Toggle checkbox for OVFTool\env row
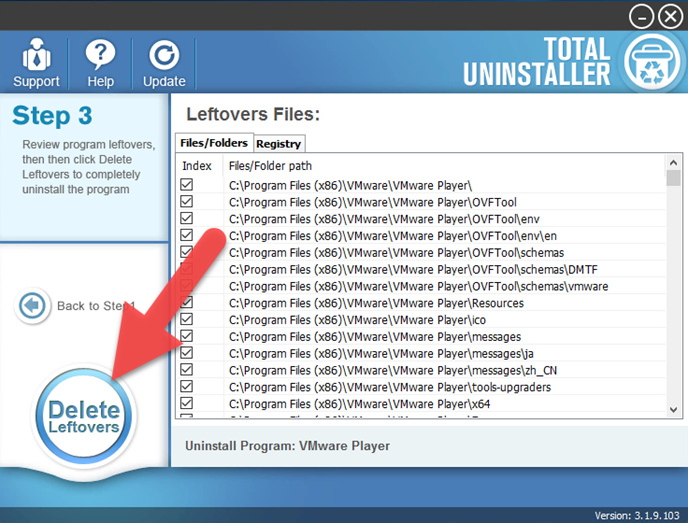This screenshot has width=688, height=523. (186, 218)
